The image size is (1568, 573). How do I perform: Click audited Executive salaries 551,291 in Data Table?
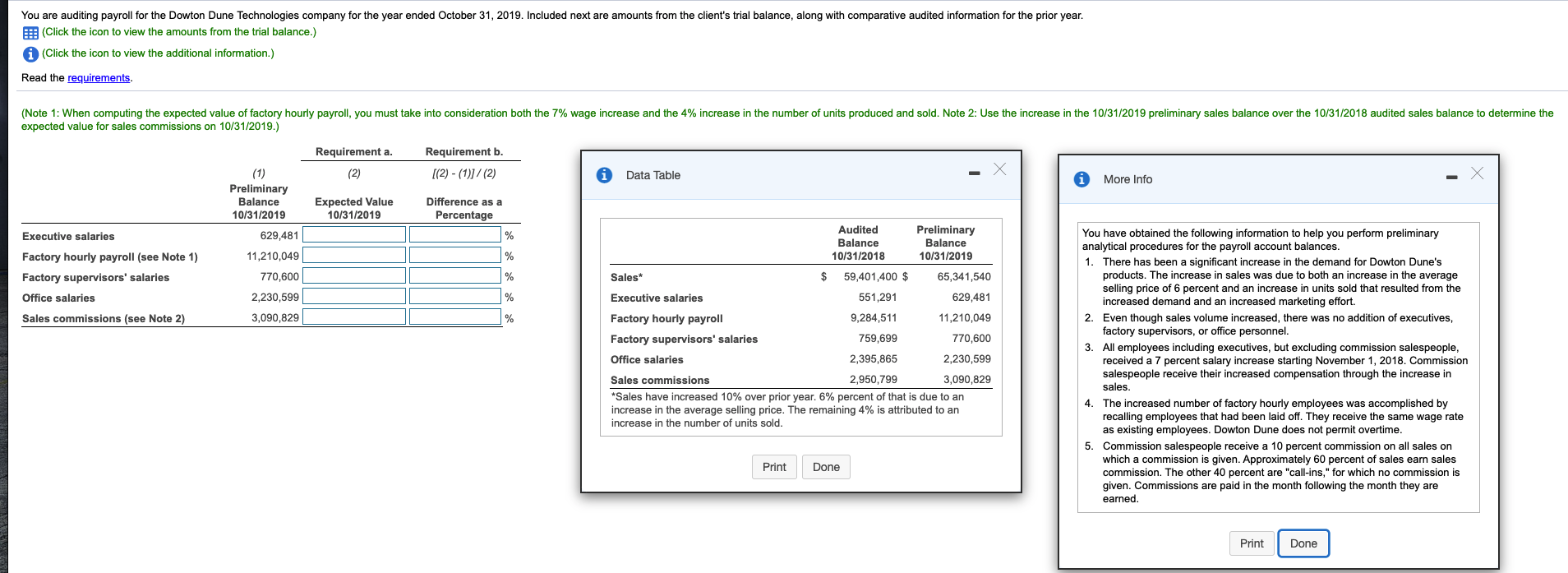coord(878,298)
